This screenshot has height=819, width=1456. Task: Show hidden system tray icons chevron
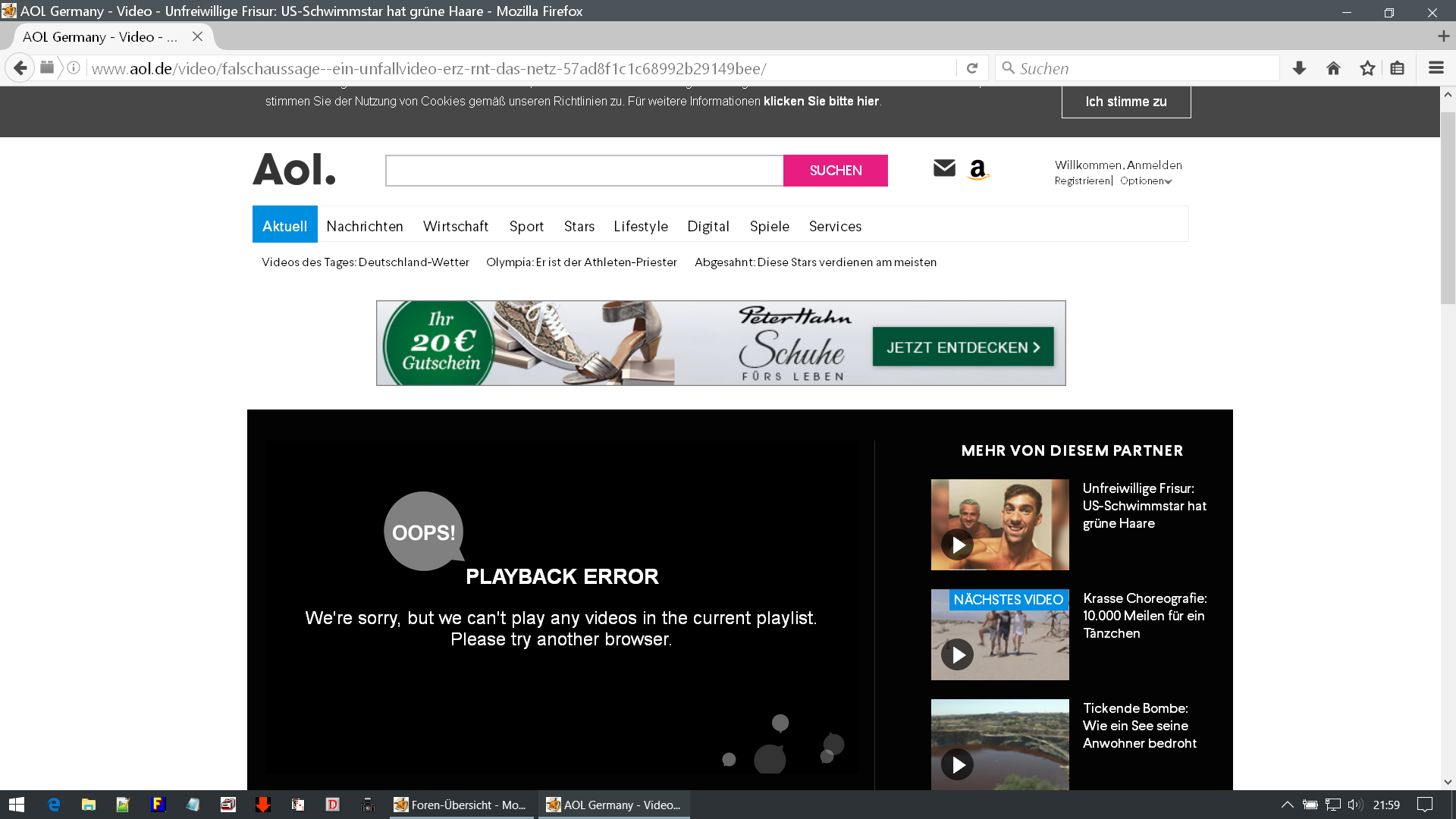(x=1287, y=805)
